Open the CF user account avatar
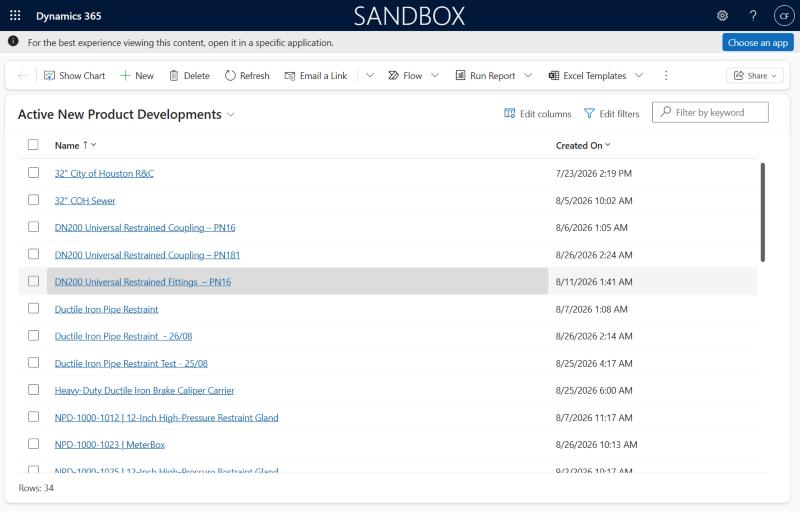 pos(784,16)
